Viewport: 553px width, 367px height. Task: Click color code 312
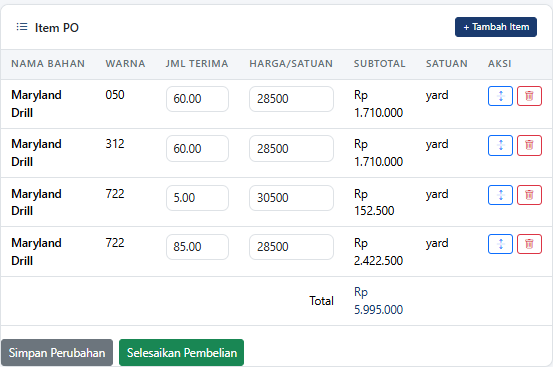115,144
